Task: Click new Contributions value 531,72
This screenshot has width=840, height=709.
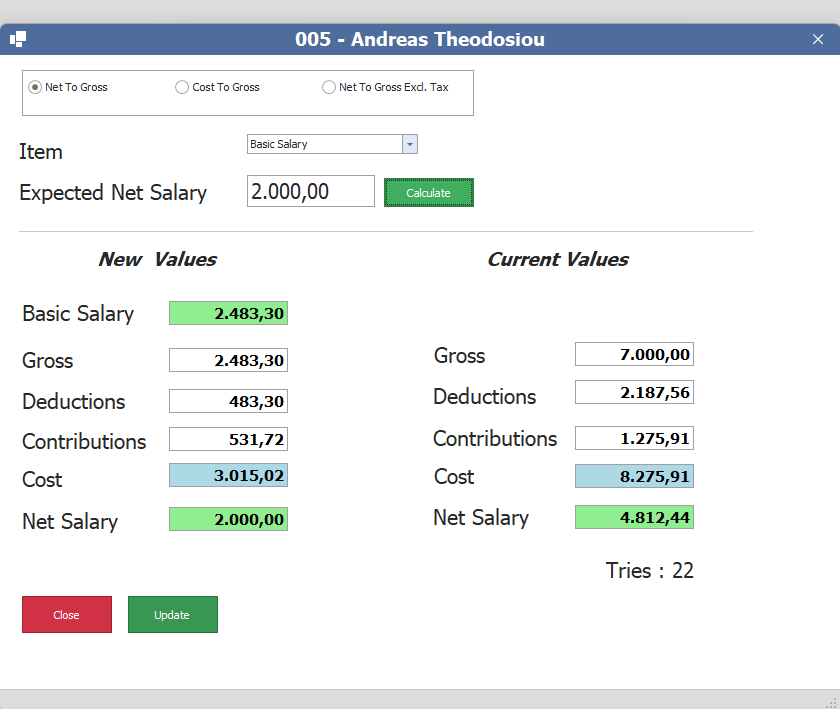Action: (228, 439)
